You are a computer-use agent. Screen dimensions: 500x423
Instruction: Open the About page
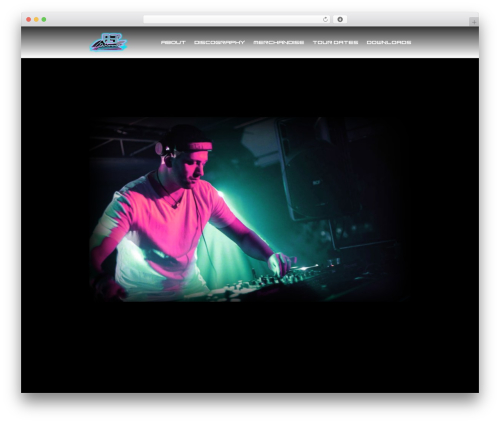click(x=173, y=42)
